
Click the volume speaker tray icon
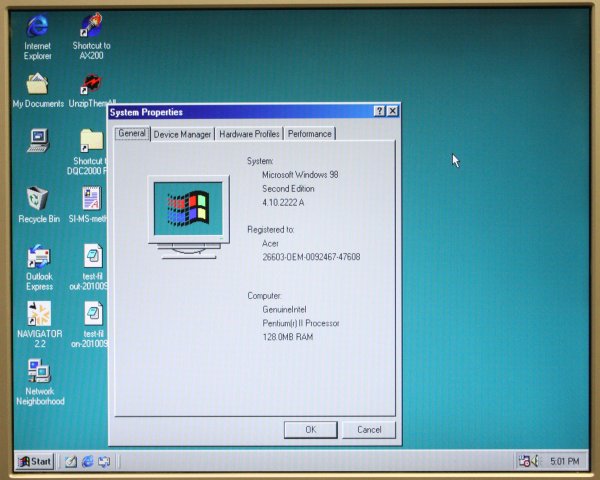point(535,461)
